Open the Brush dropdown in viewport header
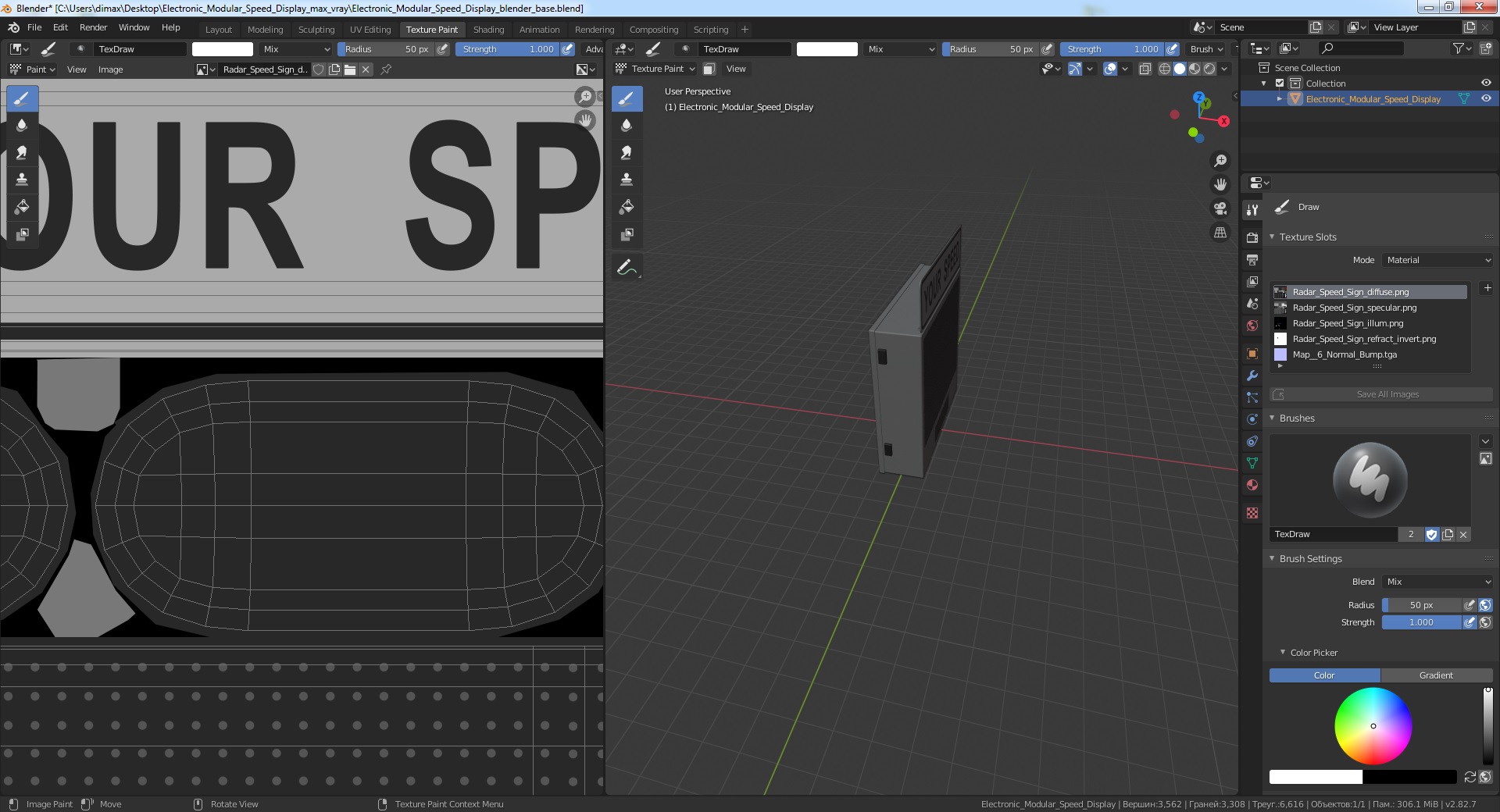This screenshot has height=812, width=1500. click(1206, 49)
